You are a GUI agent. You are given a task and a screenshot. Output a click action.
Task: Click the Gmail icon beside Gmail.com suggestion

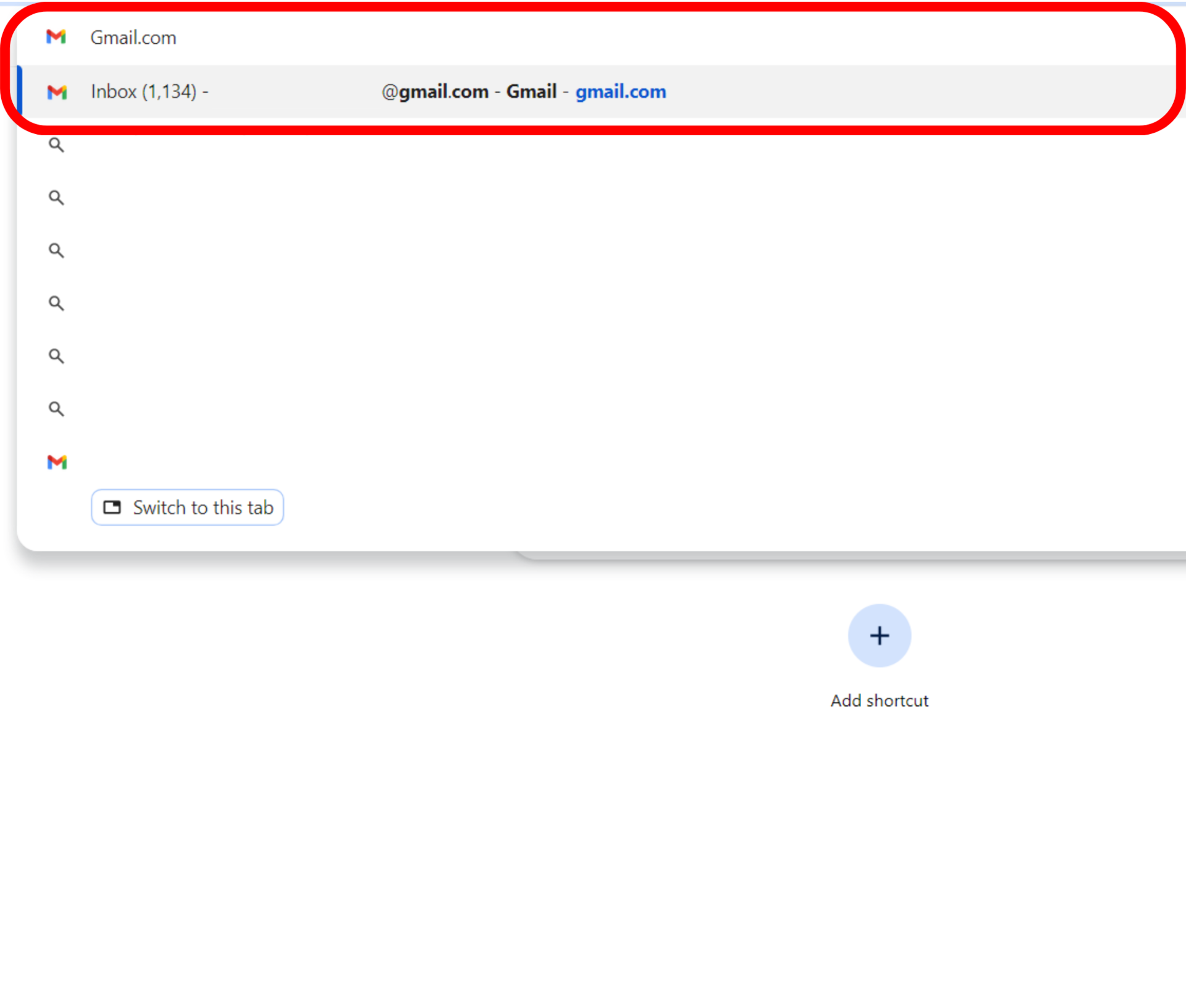(56, 37)
